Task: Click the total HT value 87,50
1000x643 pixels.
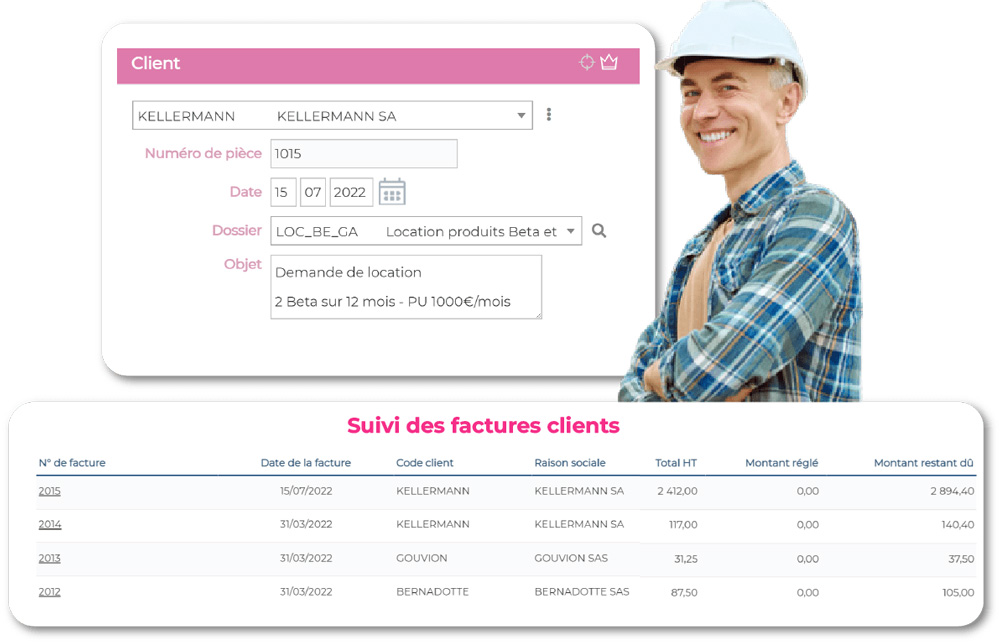Action: pos(684,593)
